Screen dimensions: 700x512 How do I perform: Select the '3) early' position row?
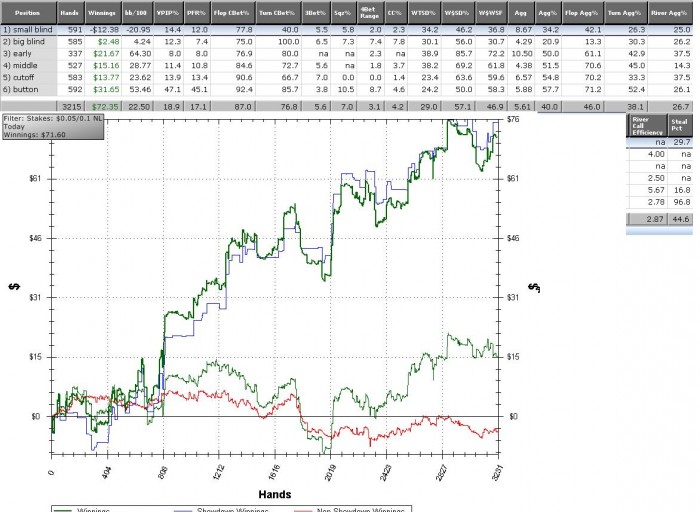pyautogui.click(x=346, y=54)
